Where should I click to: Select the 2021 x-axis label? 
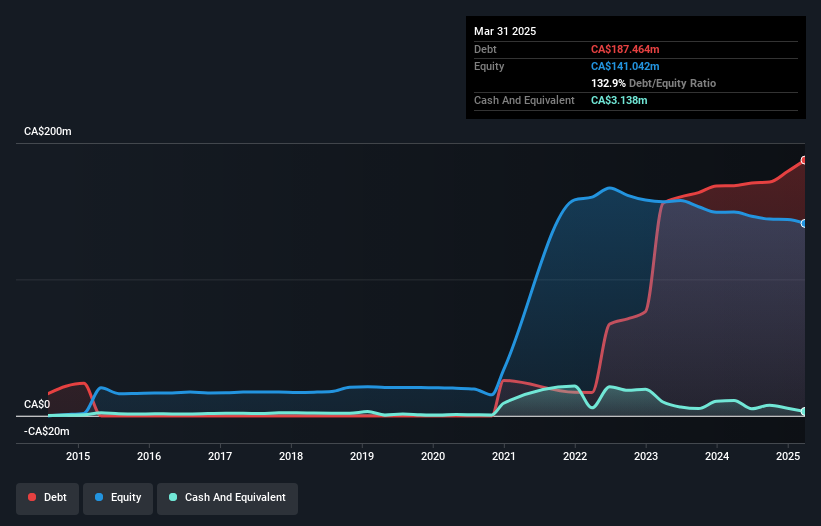[504, 456]
